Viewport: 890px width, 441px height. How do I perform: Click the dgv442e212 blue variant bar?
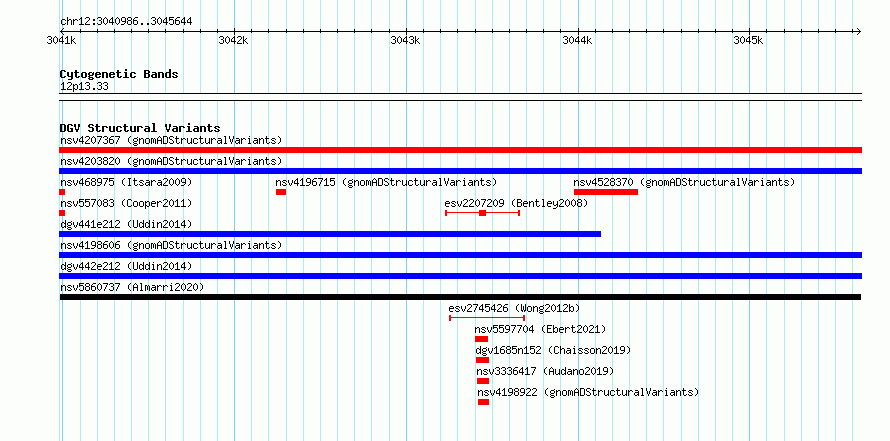[x=460, y=276]
